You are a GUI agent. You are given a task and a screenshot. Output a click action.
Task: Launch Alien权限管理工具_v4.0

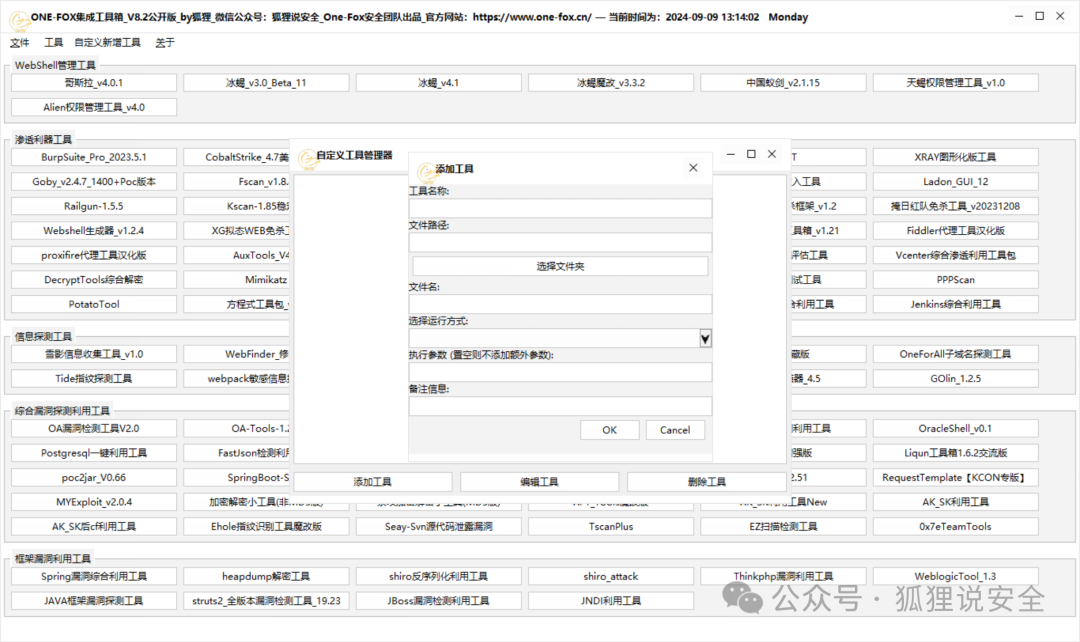tap(94, 107)
